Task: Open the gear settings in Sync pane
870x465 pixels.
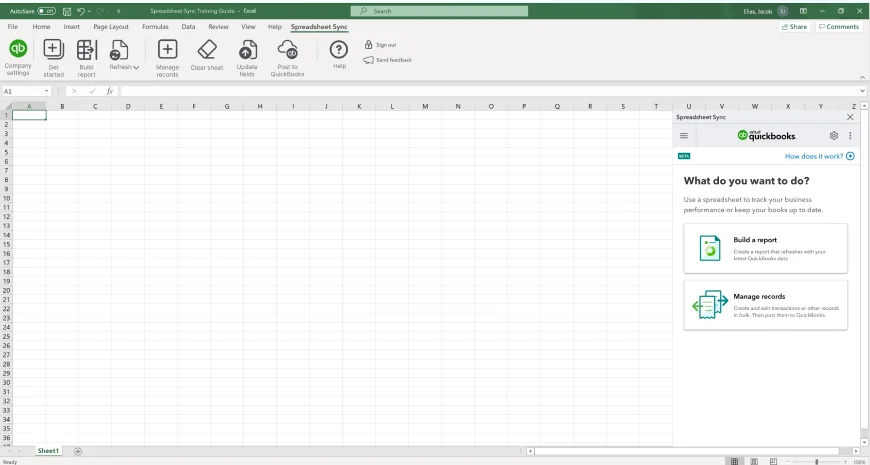Action: 833,135
